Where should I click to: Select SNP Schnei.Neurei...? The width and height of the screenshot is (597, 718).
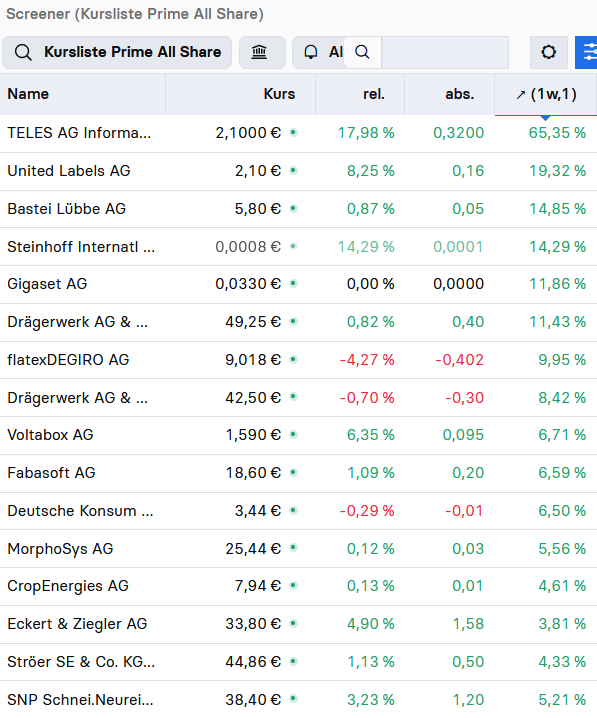tap(80, 700)
